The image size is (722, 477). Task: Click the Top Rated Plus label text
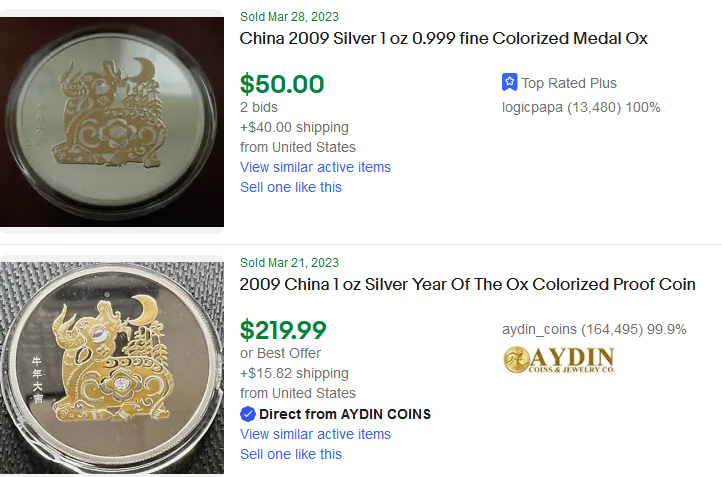click(x=569, y=83)
